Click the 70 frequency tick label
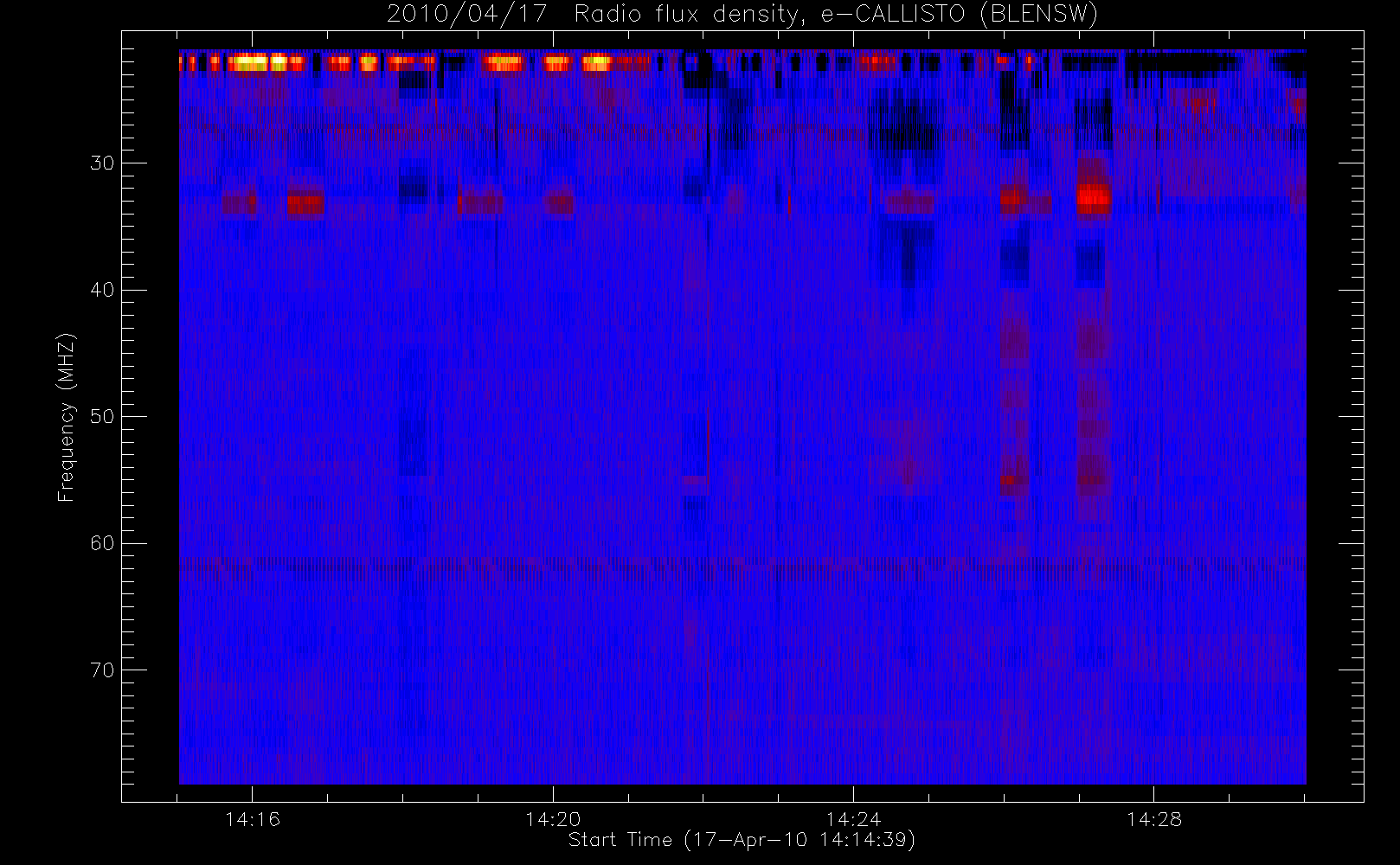1400x865 pixels. point(102,670)
